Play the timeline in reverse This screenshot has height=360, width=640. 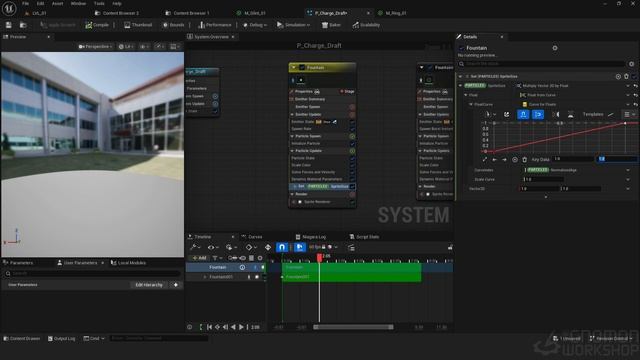(x=233, y=327)
